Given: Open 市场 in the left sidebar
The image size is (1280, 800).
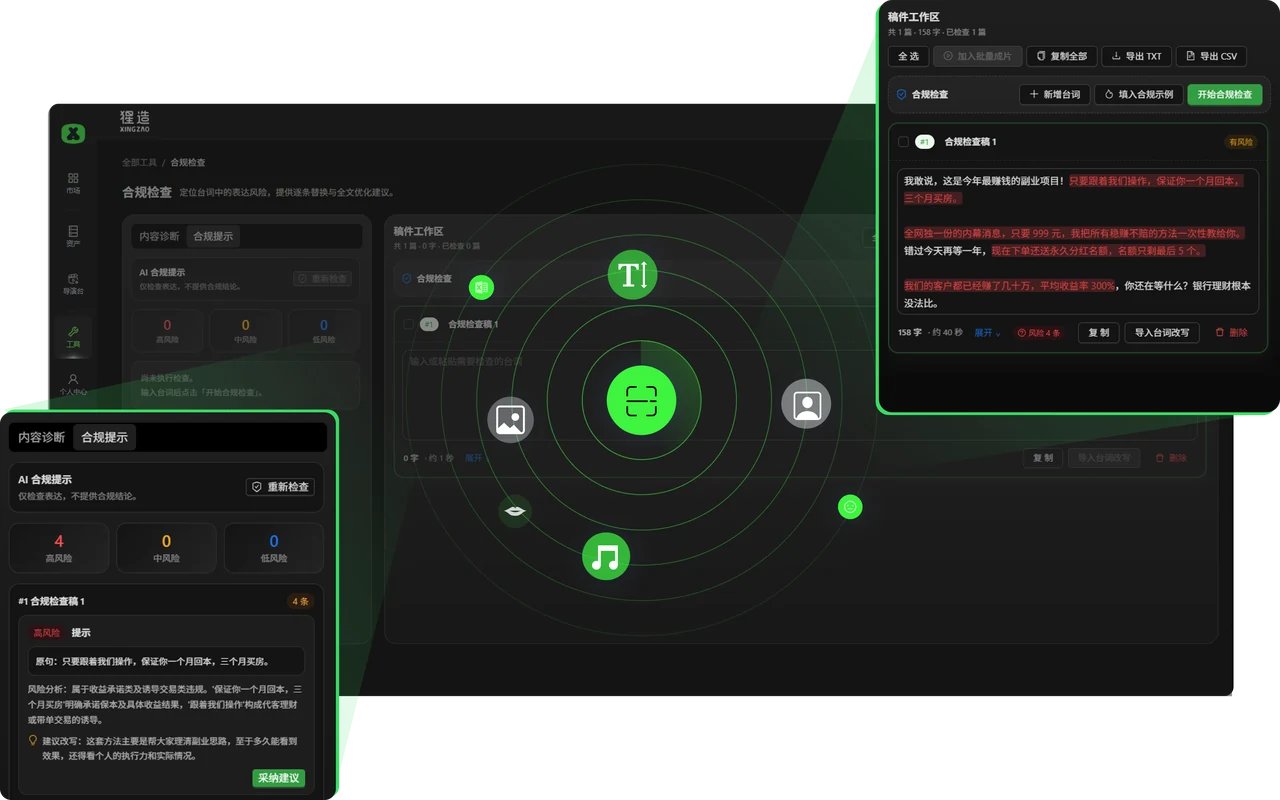Looking at the screenshot, I should click(73, 183).
